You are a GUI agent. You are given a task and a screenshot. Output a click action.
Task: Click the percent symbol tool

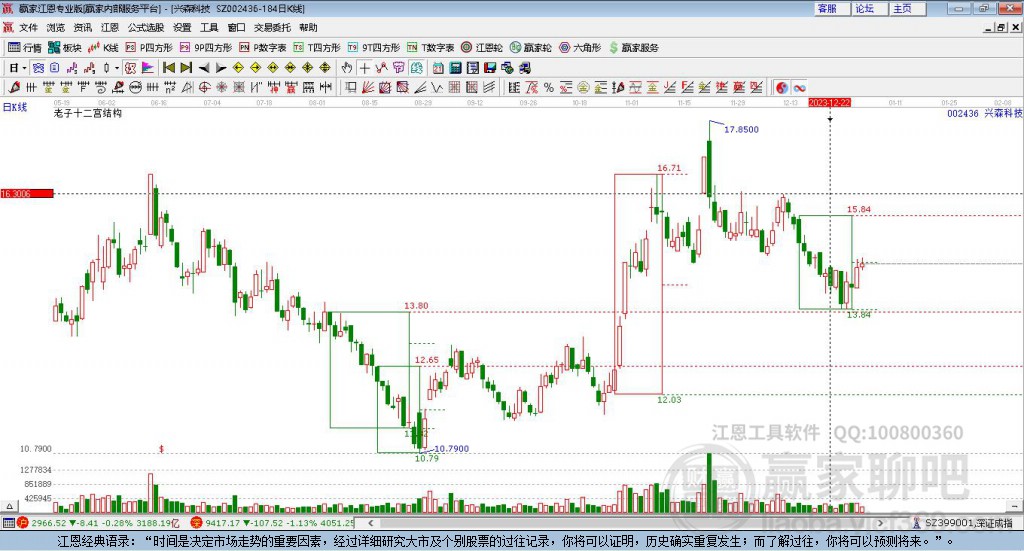[549, 87]
